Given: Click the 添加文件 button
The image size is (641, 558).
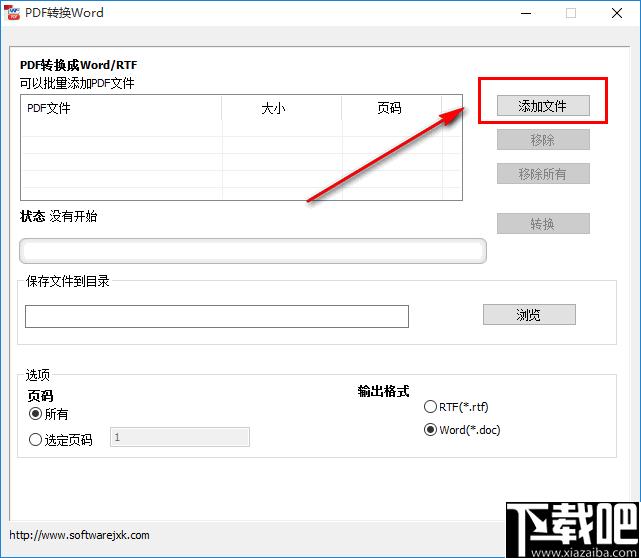Looking at the screenshot, I should 543,106.
